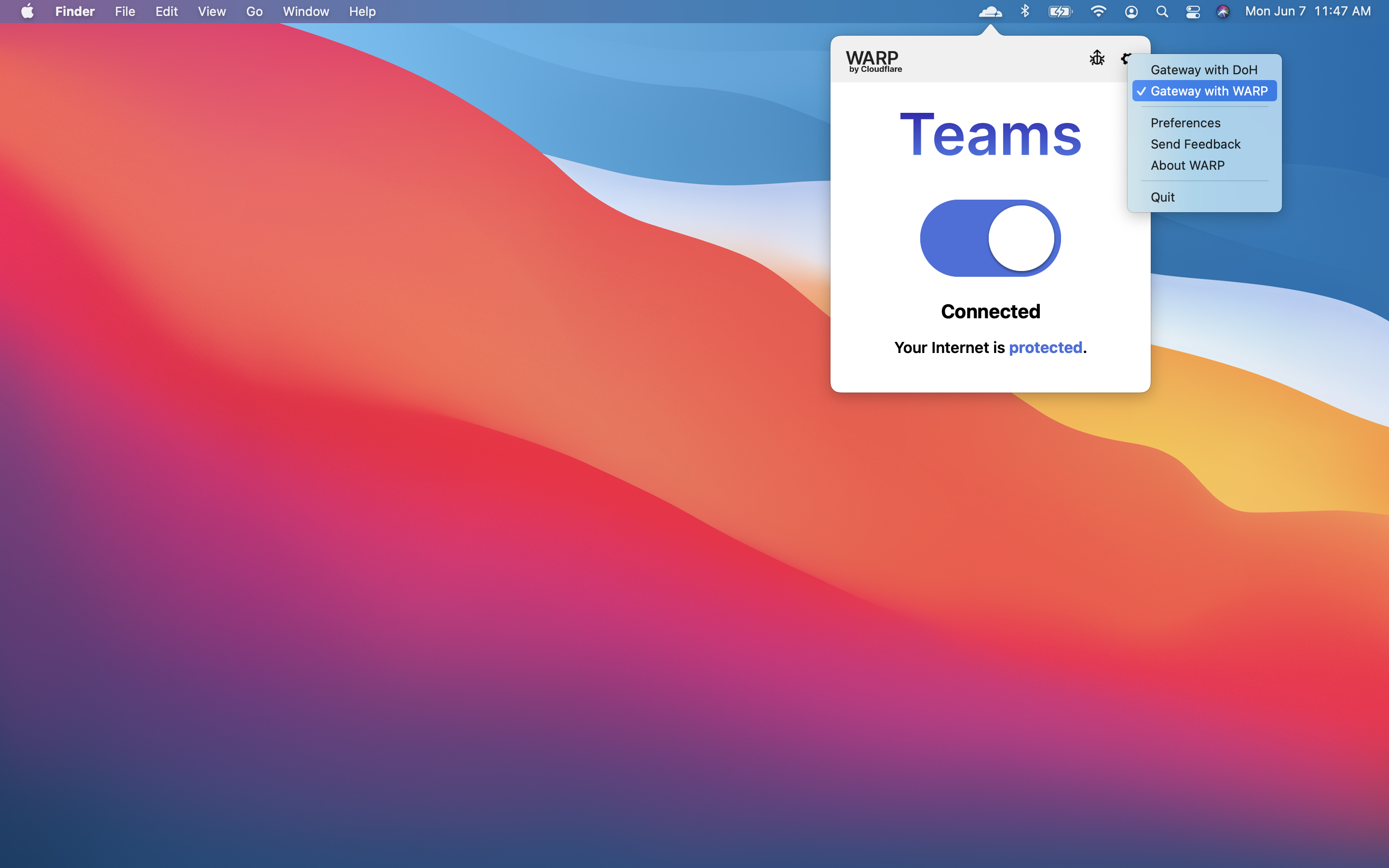1389x868 pixels.
Task: Click the protected link text
Action: 1045,347
